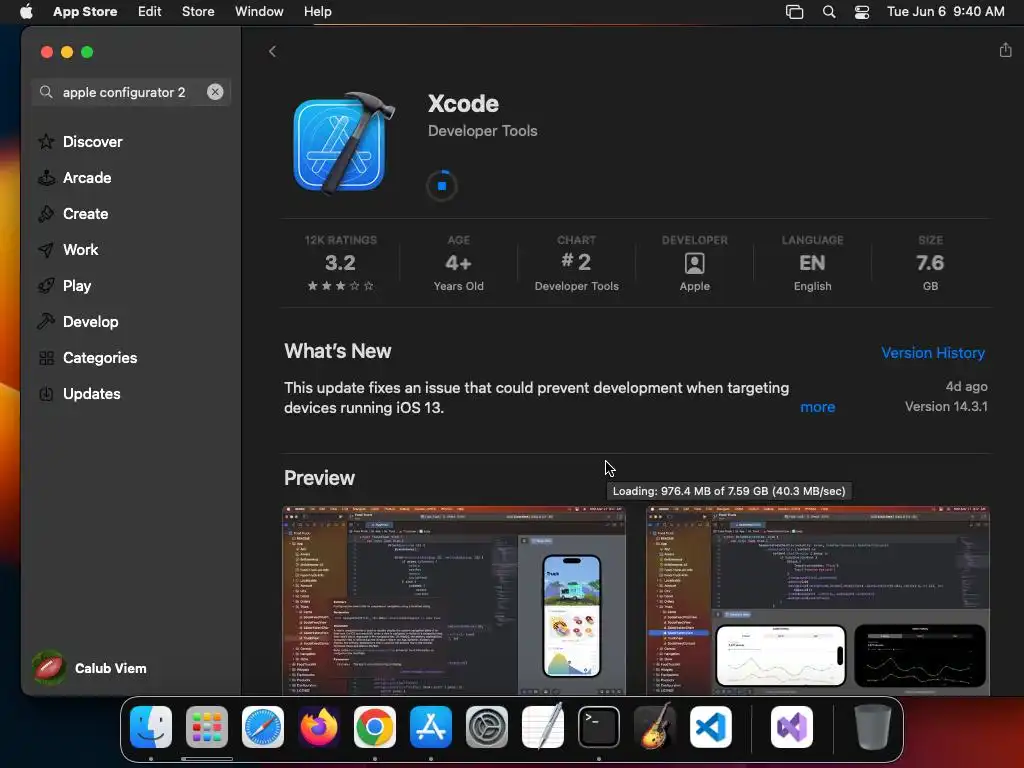Open System Settings from the Dock
Image resolution: width=1024 pixels, height=768 pixels.
487,727
